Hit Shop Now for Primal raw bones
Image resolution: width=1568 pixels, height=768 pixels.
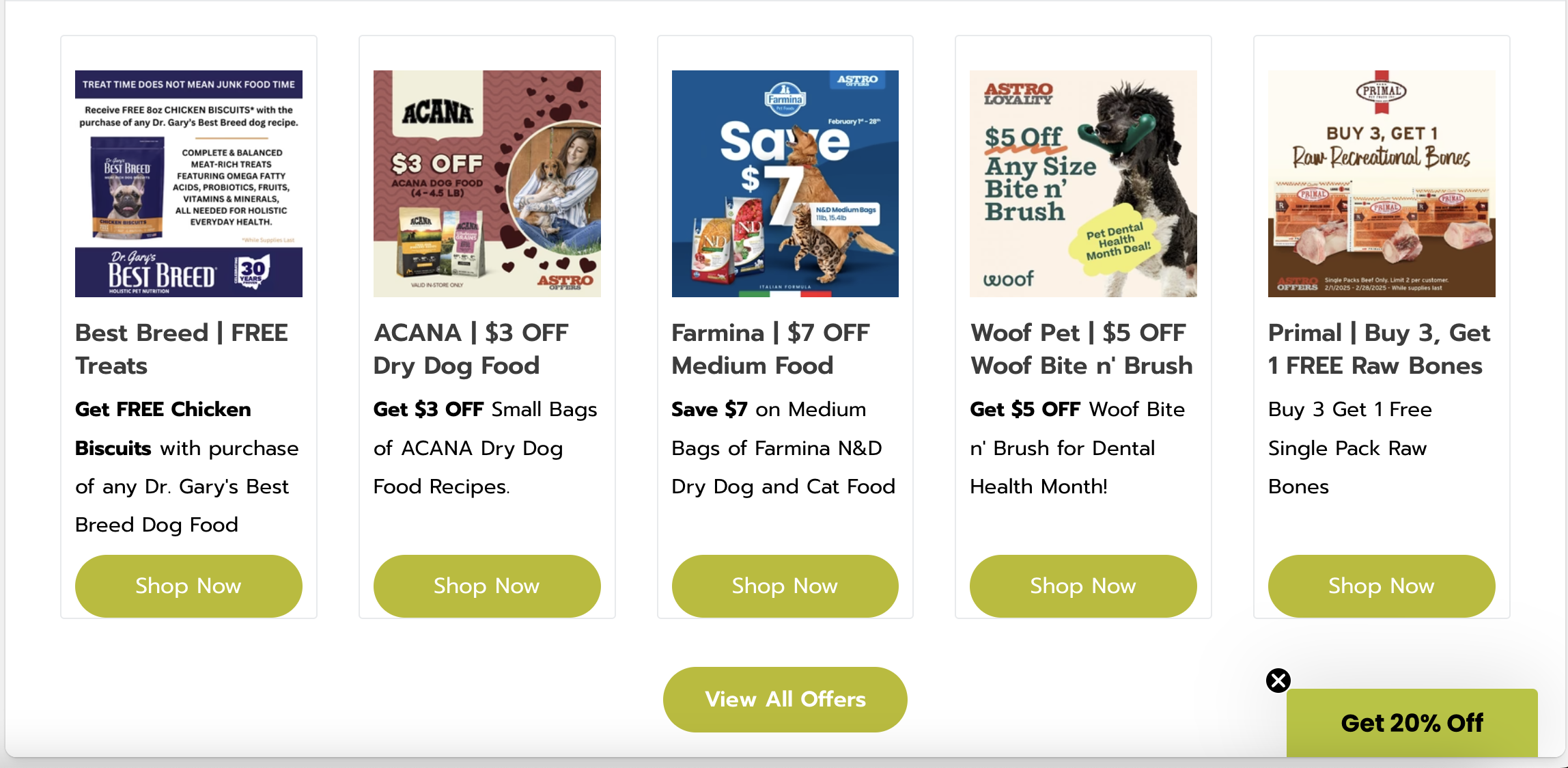1381,586
